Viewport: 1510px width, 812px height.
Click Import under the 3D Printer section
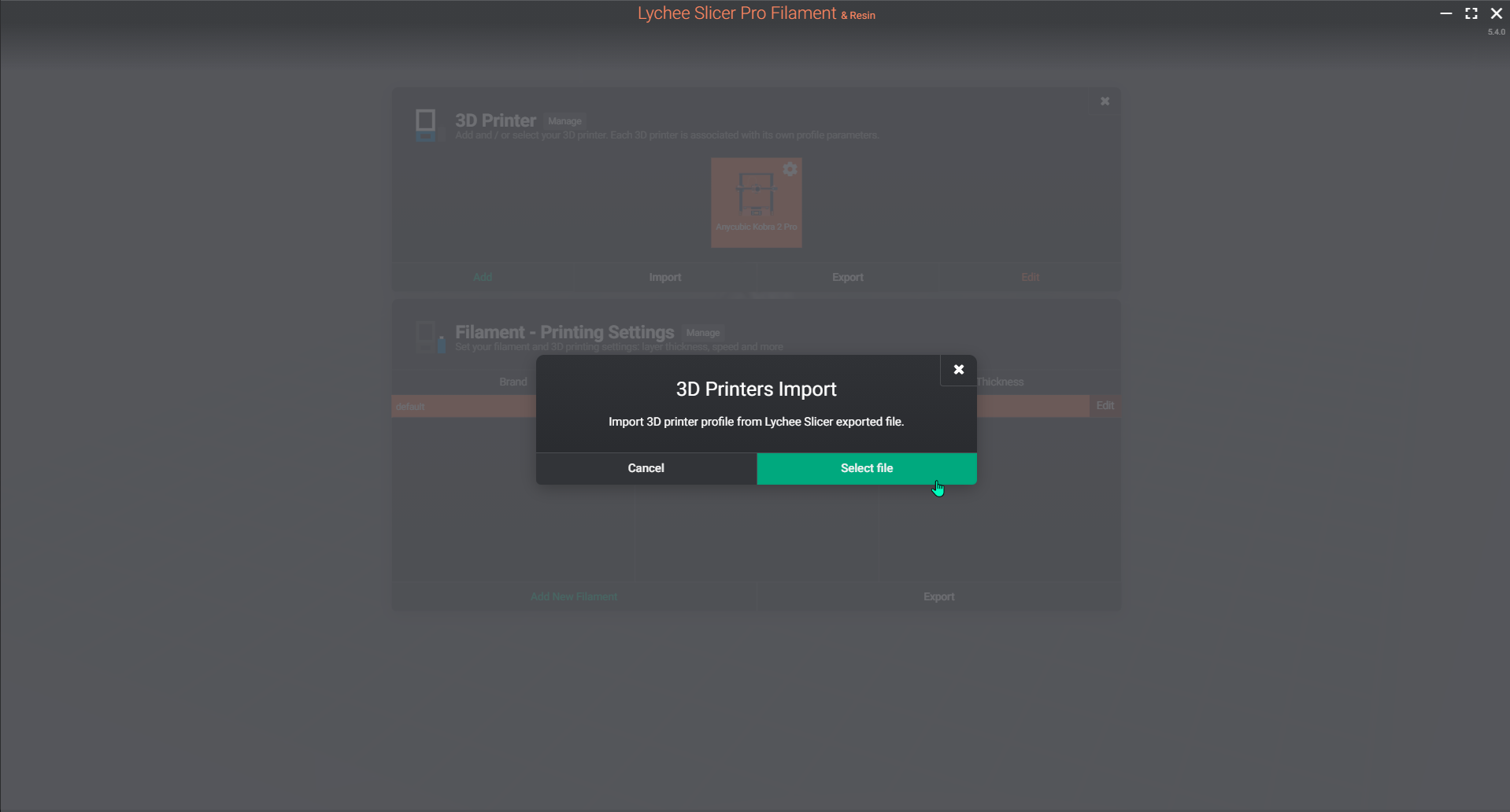coord(665,276)
